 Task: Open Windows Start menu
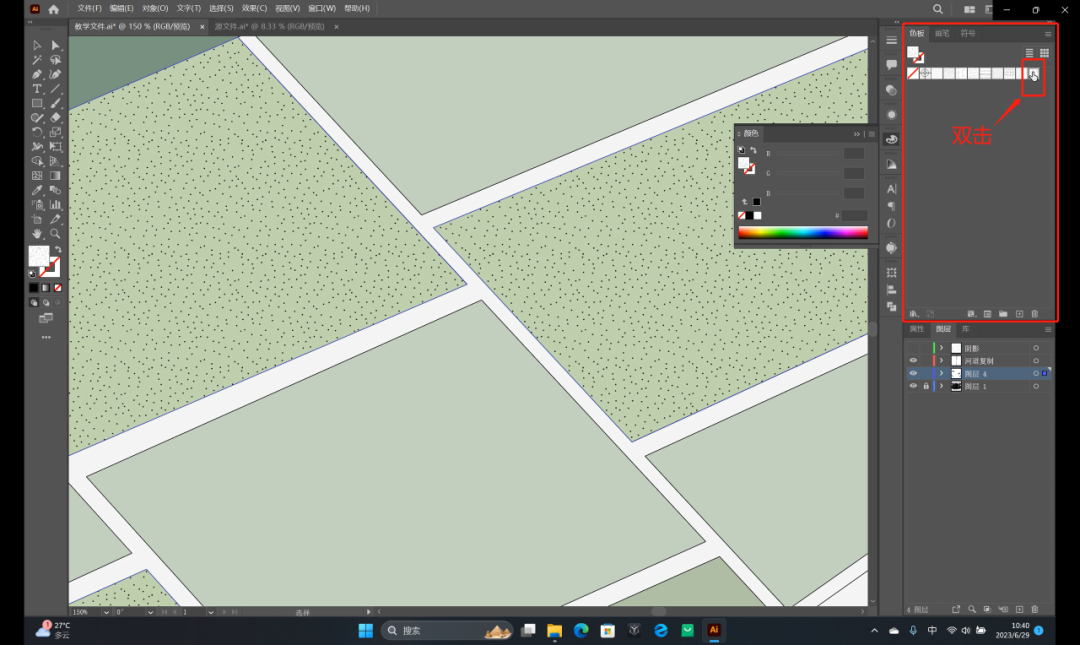tap(366, 631)
